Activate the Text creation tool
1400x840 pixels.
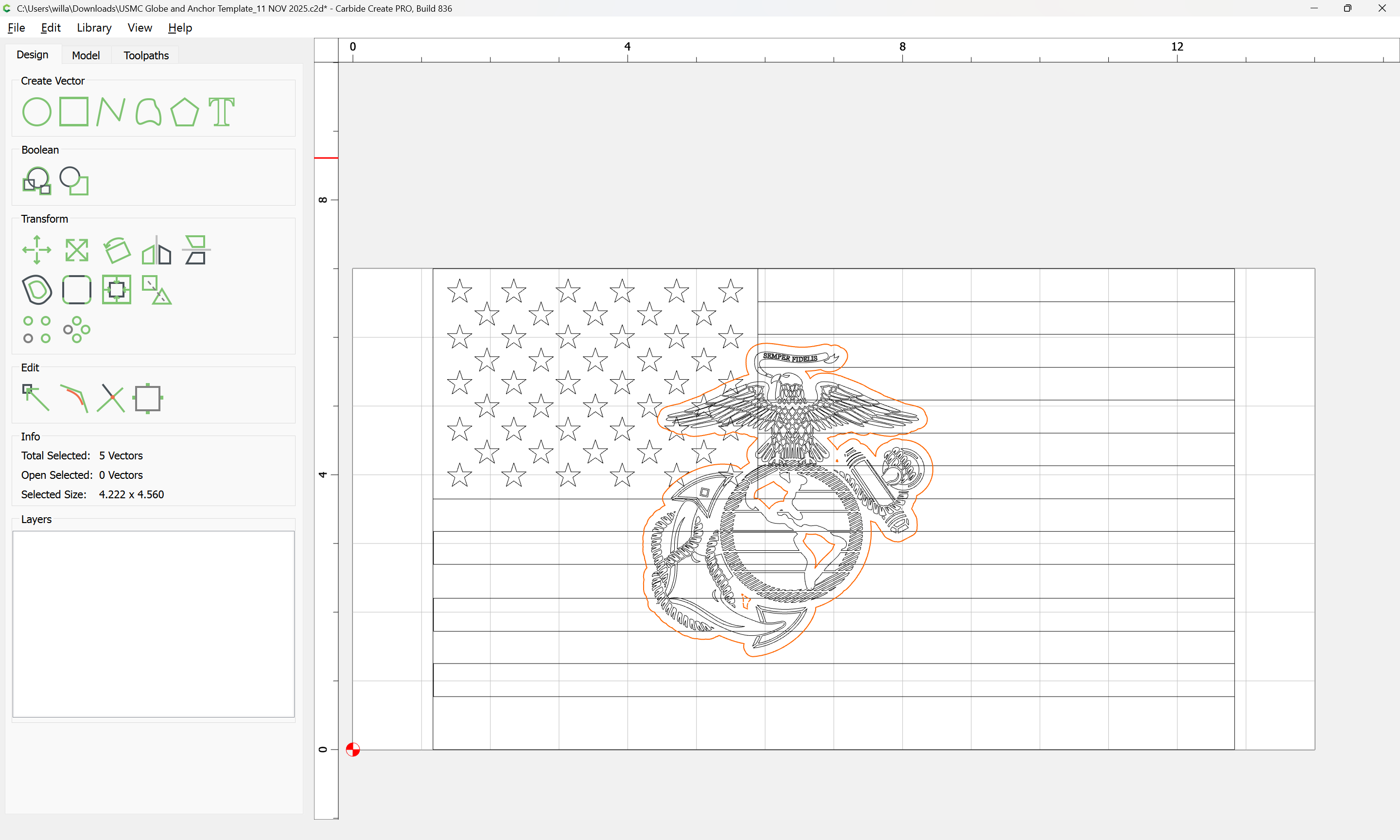coord(221,111)
